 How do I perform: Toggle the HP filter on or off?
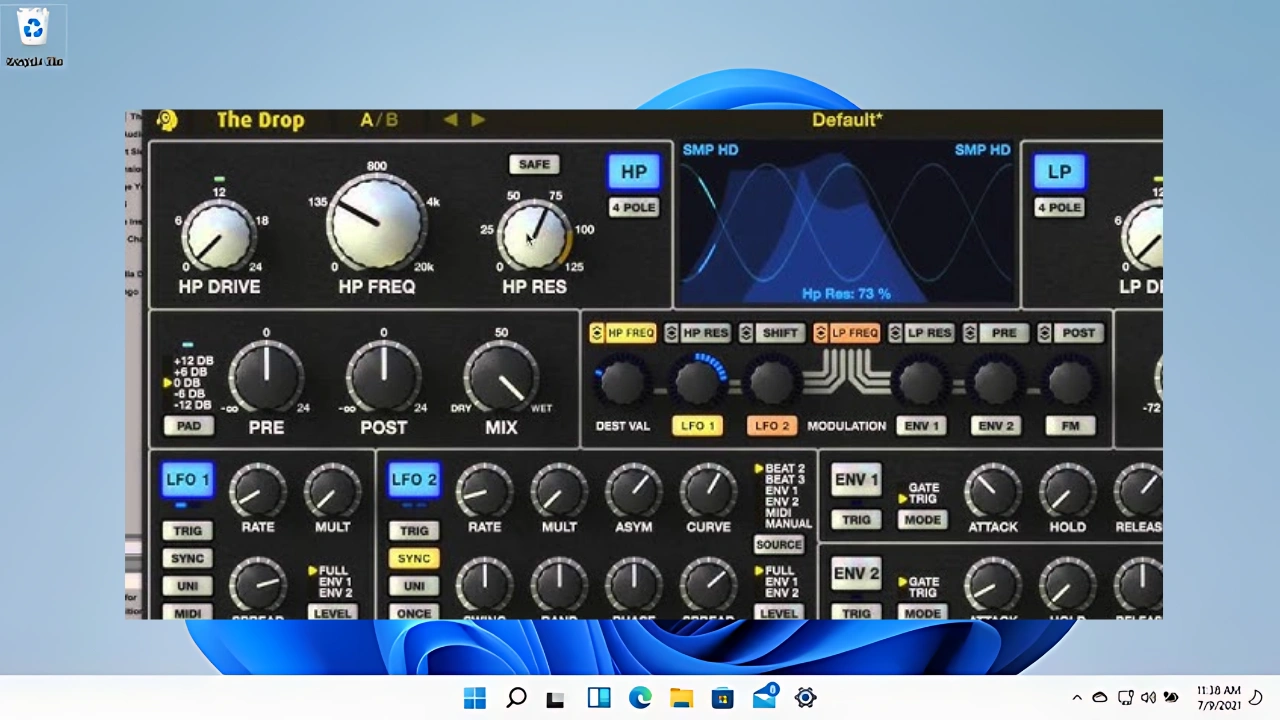pos(634,172)
